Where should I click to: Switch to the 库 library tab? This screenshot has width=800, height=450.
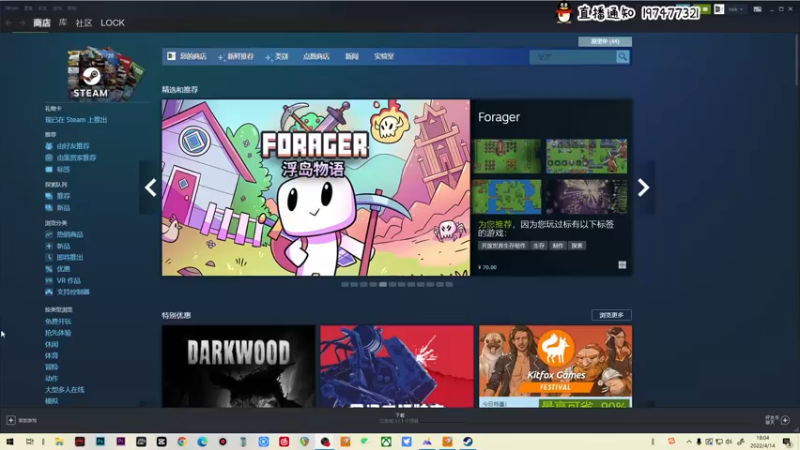(x=63, y=23)
